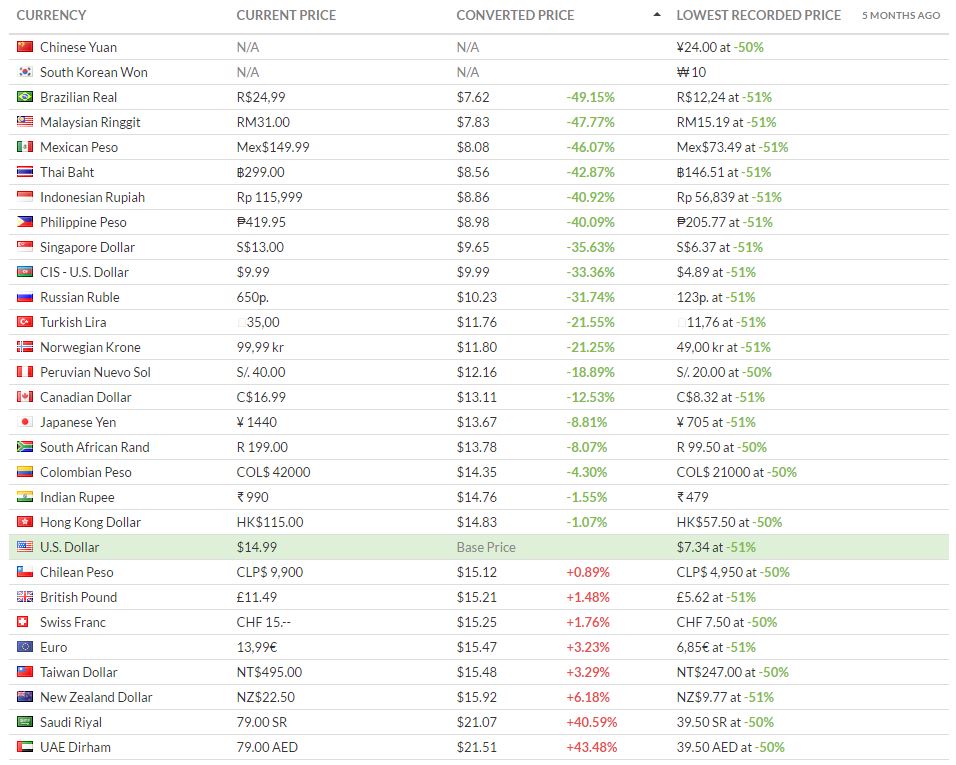This screenshot has height=765, width=956.
Task: Click the British Pound flag icon
Action: point(25,597)
